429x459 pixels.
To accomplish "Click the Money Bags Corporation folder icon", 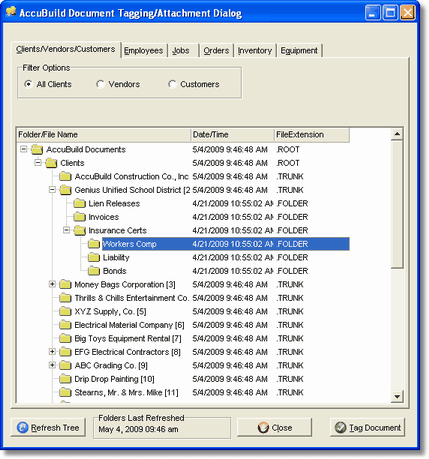I will point(65,285).
